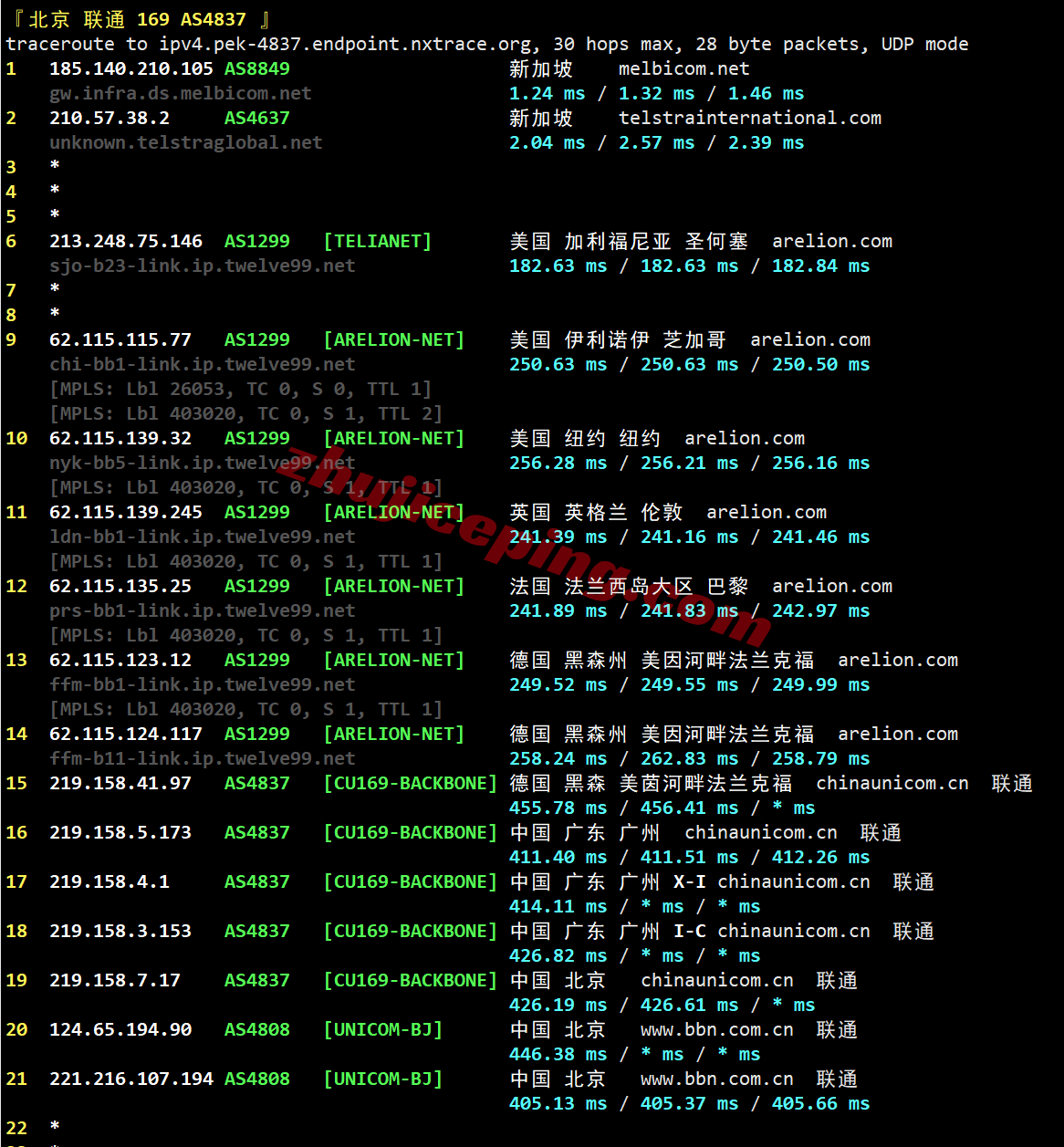Select chi-bb1-link.ip.twelve99.net hostname
This screenshot has width=1064, height=1147.
[203, 364]
